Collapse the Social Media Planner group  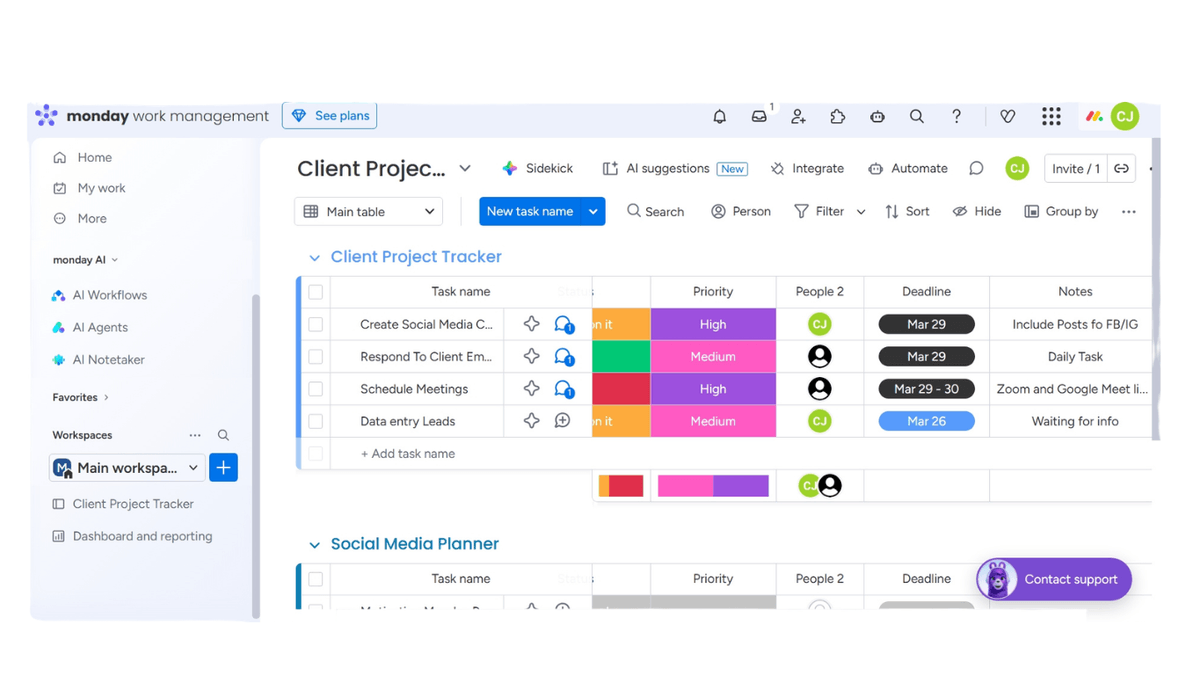click(x=314, y=545)
